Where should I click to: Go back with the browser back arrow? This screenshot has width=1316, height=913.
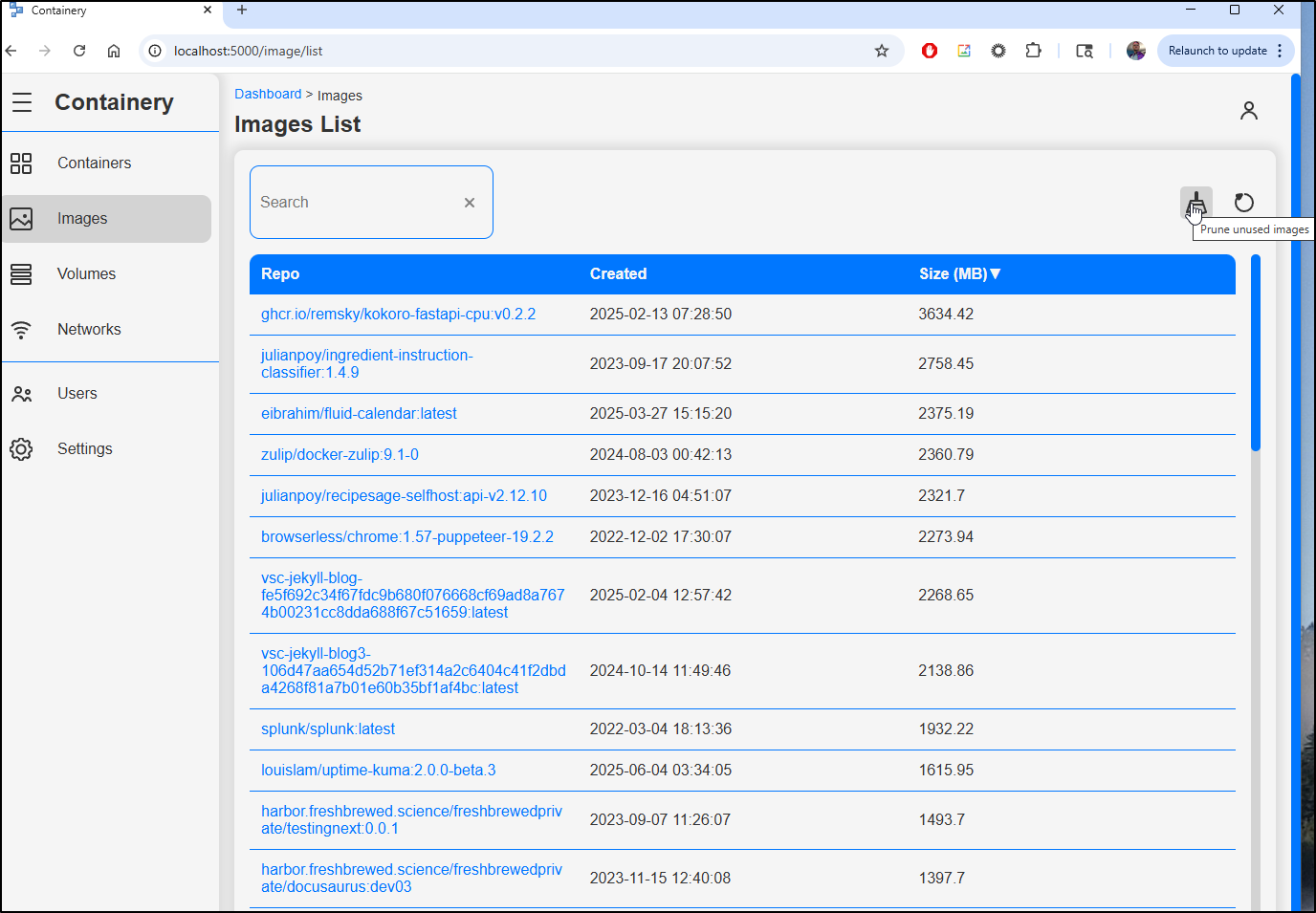tap(11, 51)
